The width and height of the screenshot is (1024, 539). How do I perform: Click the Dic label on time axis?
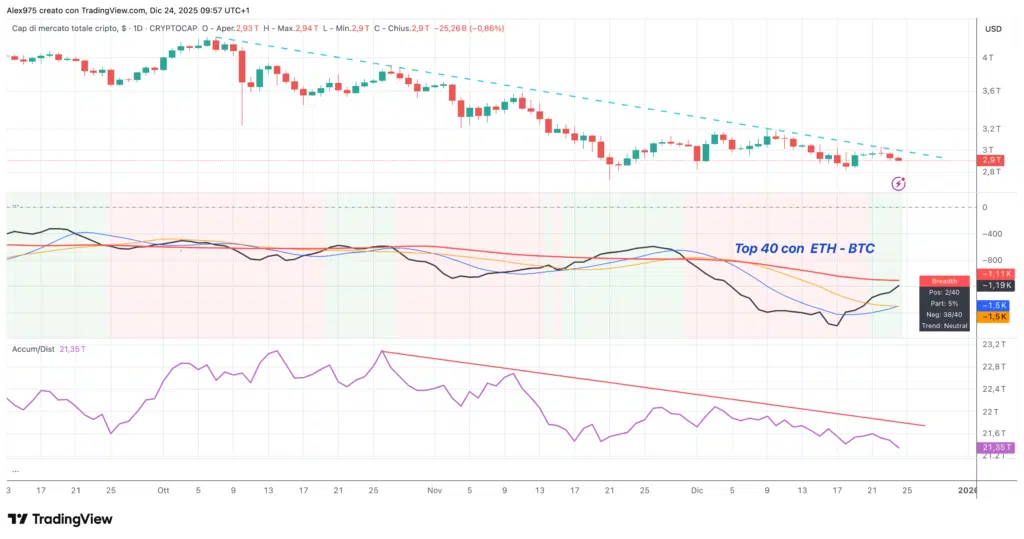click(x=697, y=491)
